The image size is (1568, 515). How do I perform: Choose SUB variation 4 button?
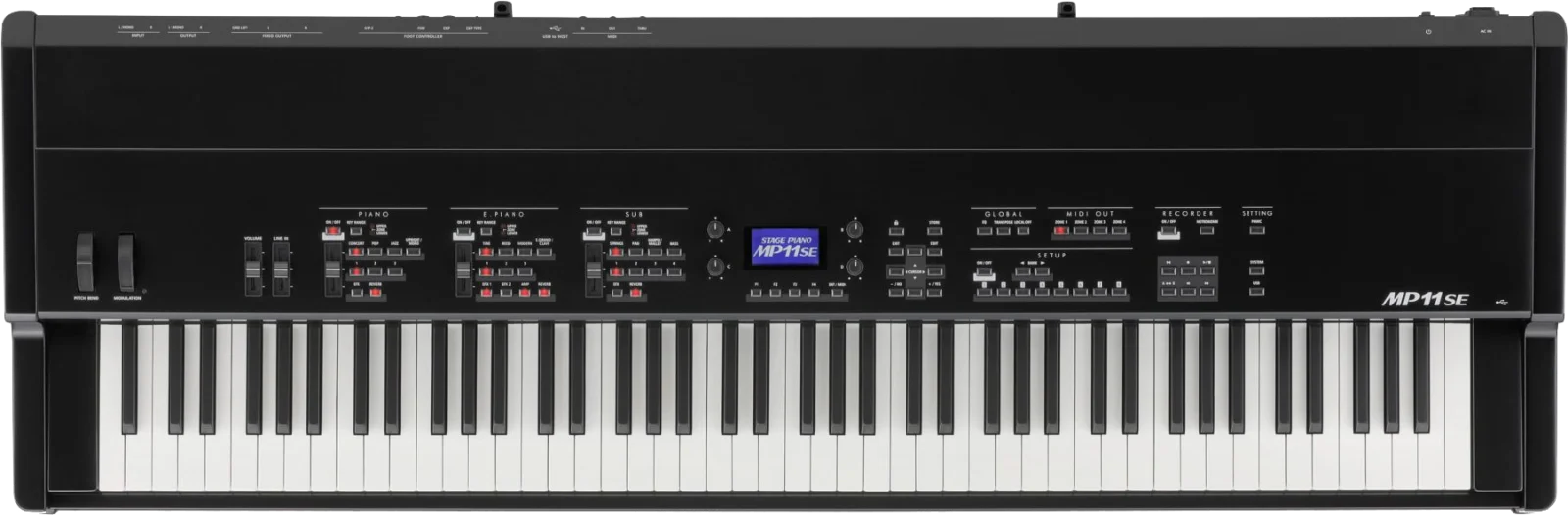click(x=674, y=271)
